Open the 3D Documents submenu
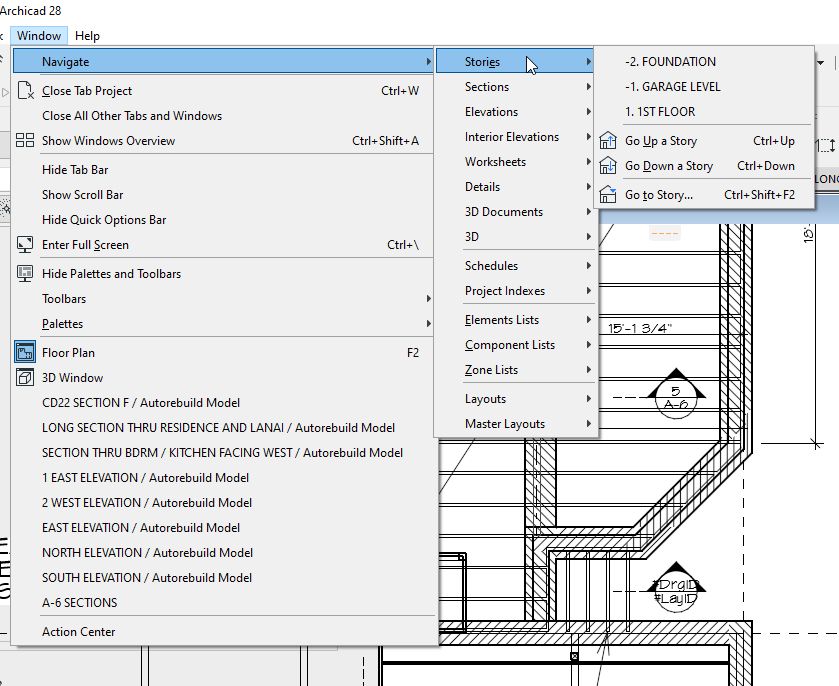839x686 pixels. click(516, 212)
